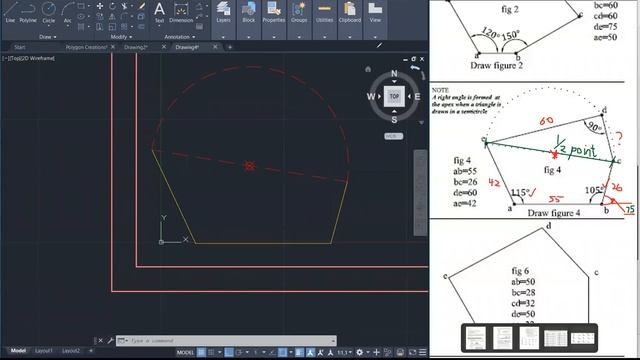The width and height of the screenshot is (640, 360).
Task: Click N on the ViewCube compass
Action: tap(394, 73)
